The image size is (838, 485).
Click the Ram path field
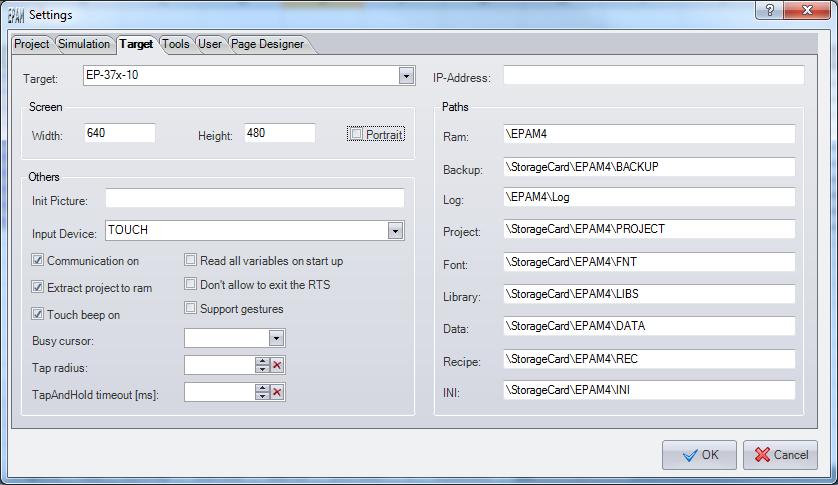(x=649, y=134)
